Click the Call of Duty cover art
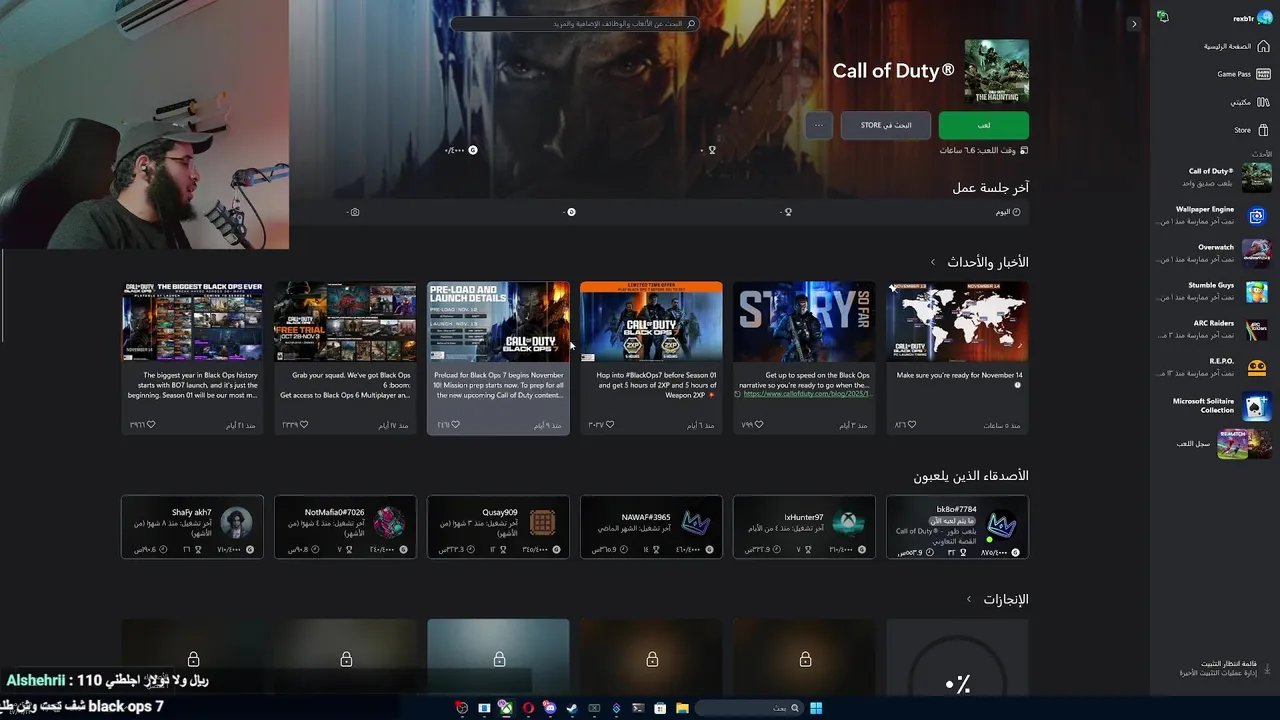The width and height of the screenshot is (1280, 720). pos(997,71)
